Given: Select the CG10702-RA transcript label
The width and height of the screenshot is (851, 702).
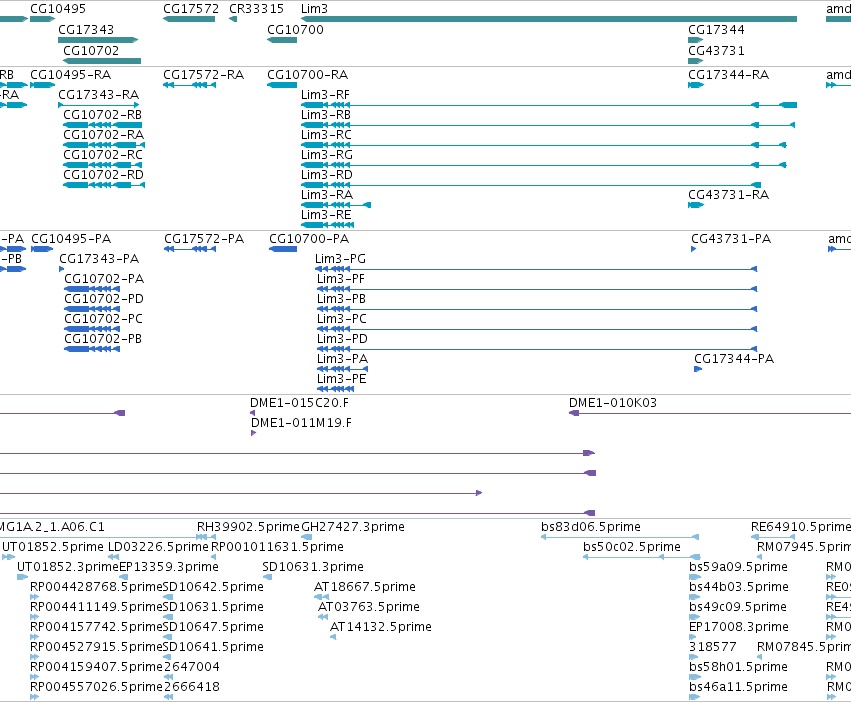Looking at the screenshot, I should (x=104, y=135).
